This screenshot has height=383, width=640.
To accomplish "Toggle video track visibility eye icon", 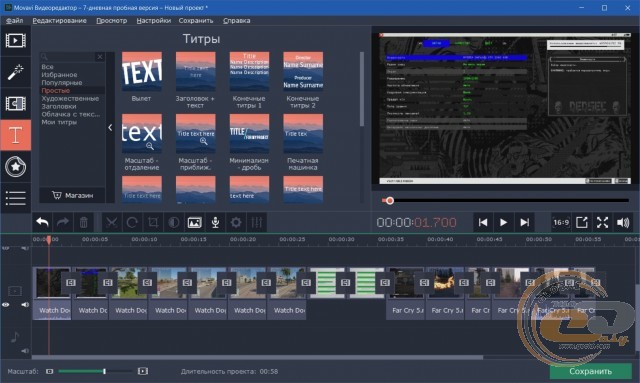I will pyautogui.click(x=6, y=305).
